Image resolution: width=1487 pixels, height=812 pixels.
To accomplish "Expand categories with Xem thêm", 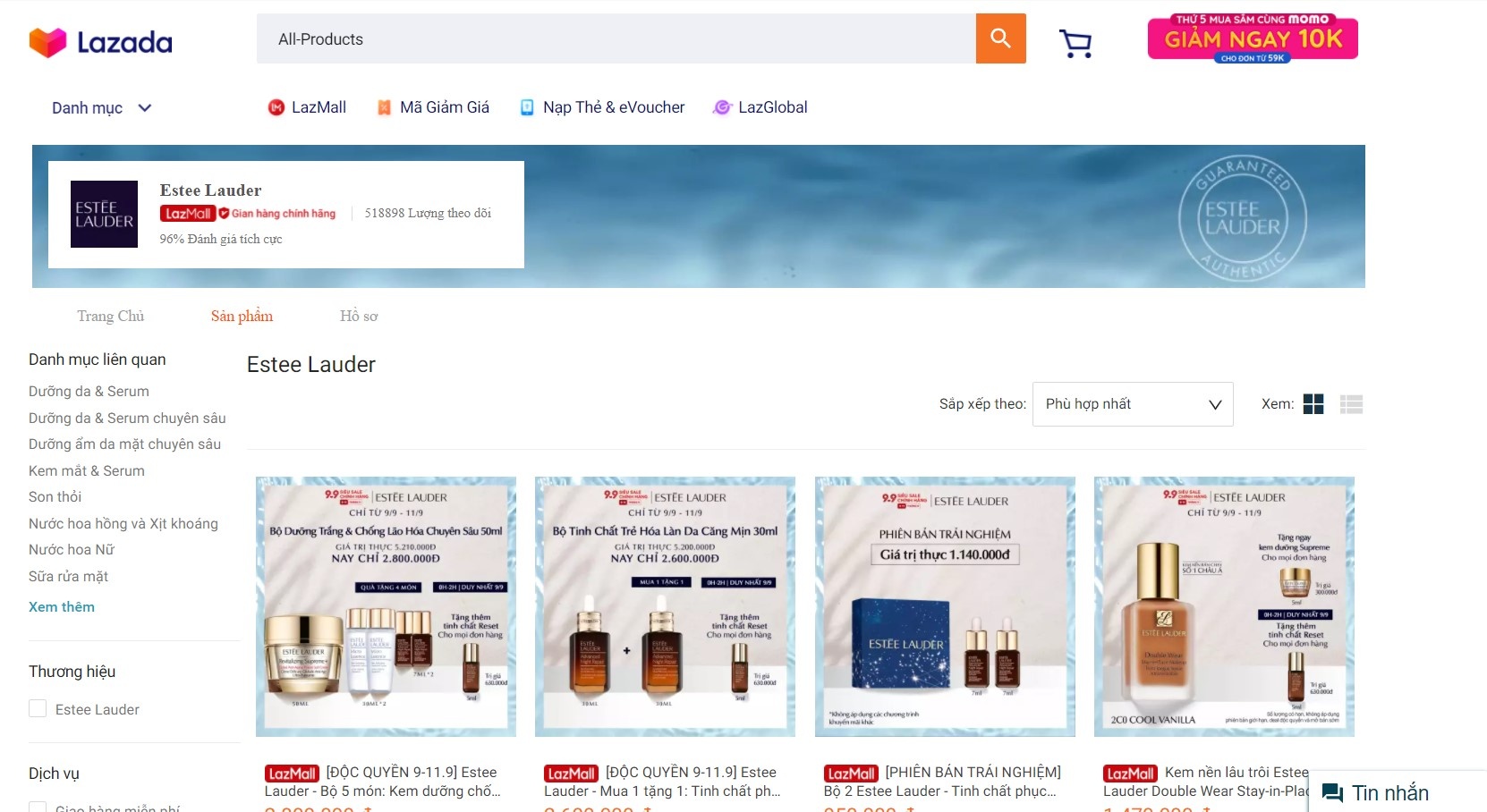I will (x=62, y=606).
